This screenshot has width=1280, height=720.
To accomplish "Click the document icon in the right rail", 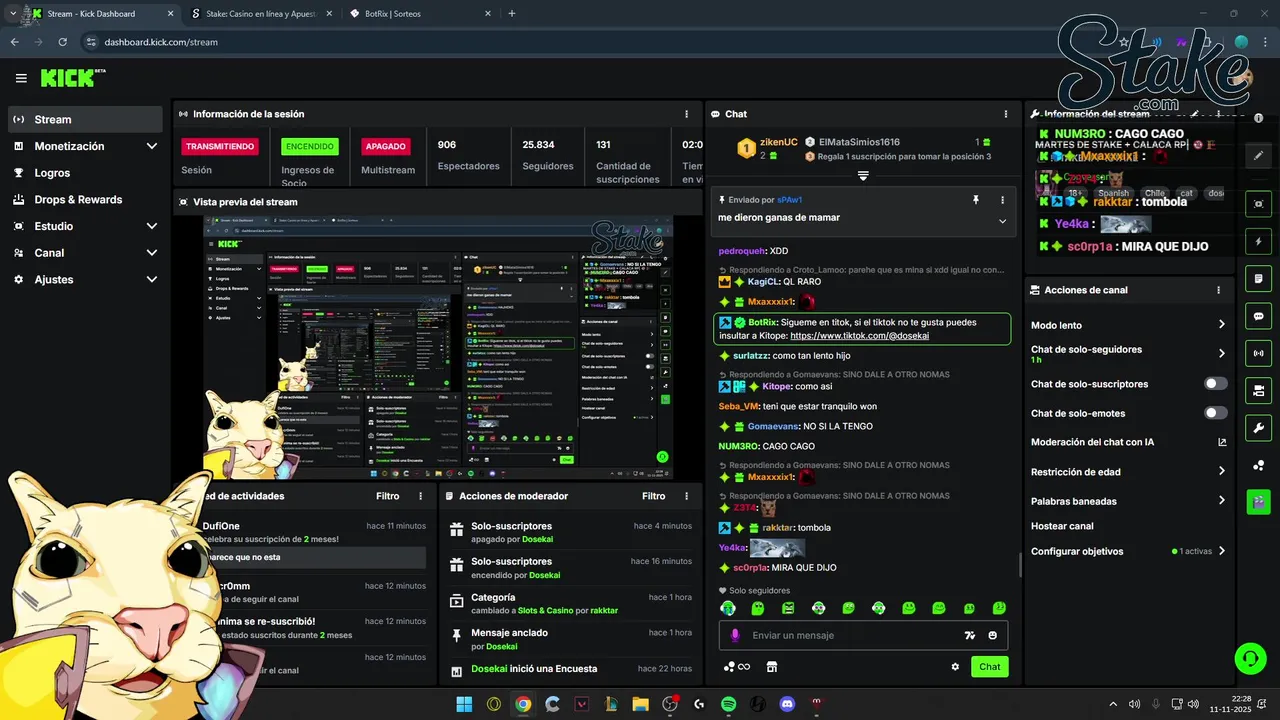I will pyautogui.click(x=1258, y=278).
